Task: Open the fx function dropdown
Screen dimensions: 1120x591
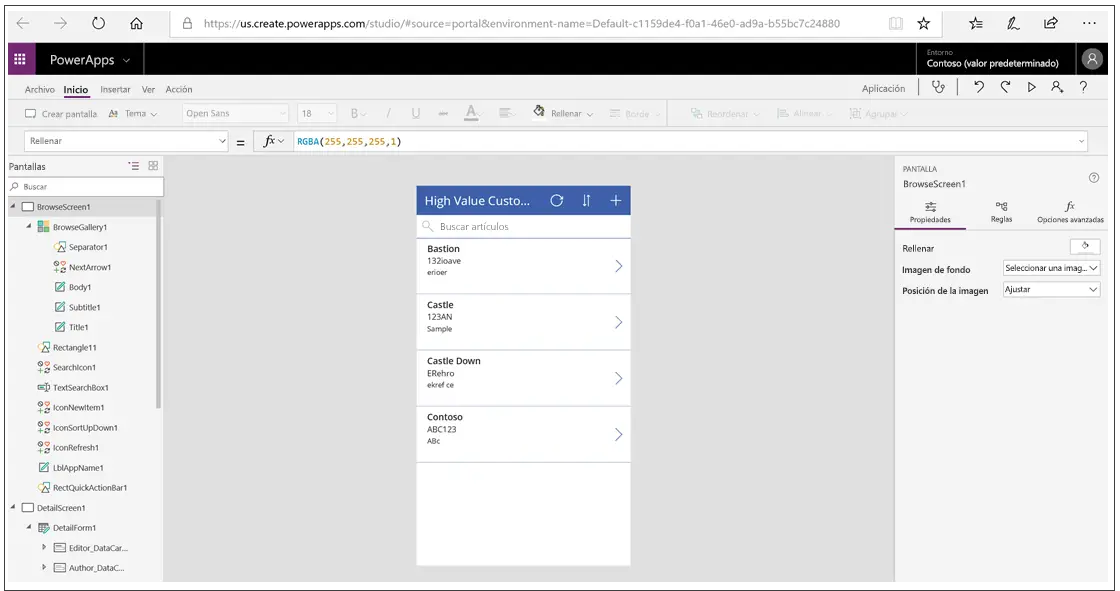Action: point(274,141)
